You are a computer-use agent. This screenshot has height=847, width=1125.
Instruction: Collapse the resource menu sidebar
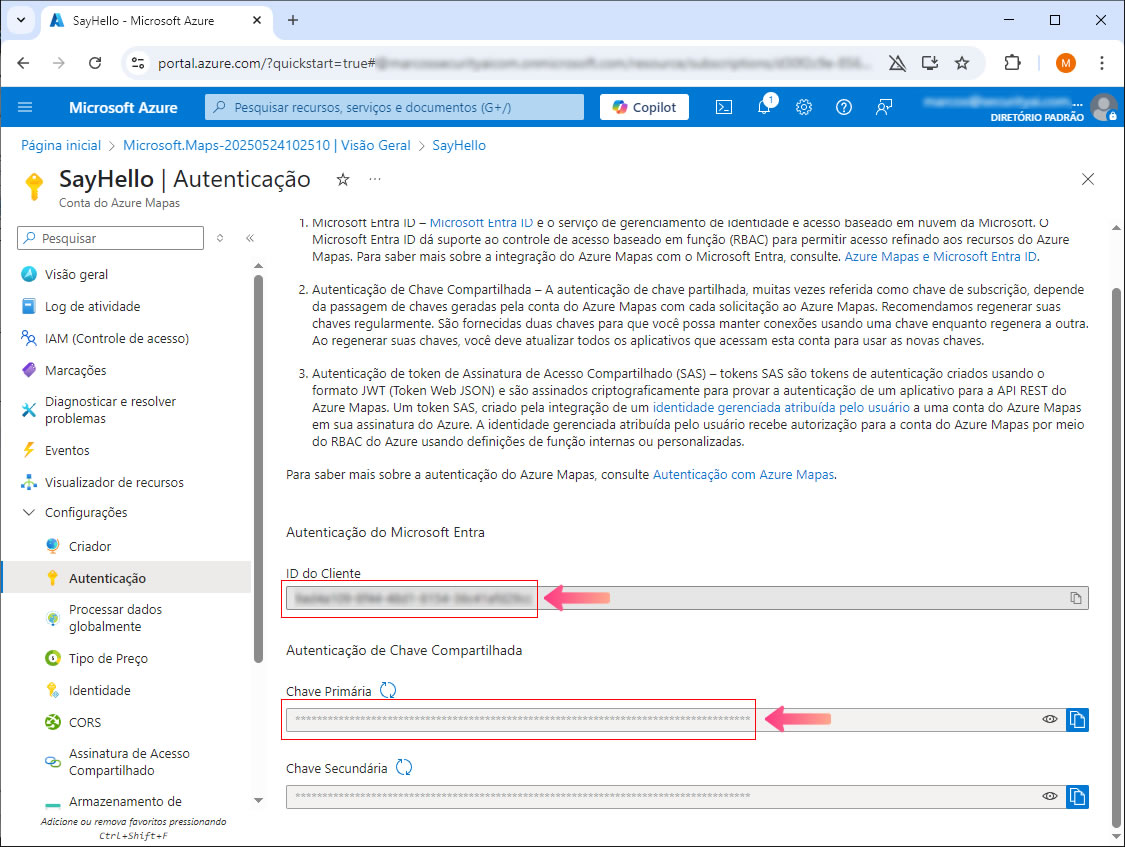(x=250, y=238)
